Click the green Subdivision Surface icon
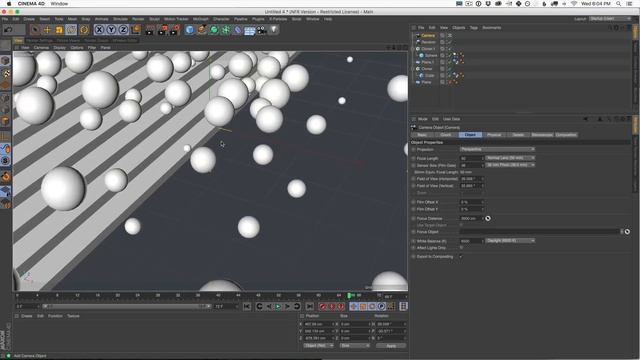 tap(213, 30)
